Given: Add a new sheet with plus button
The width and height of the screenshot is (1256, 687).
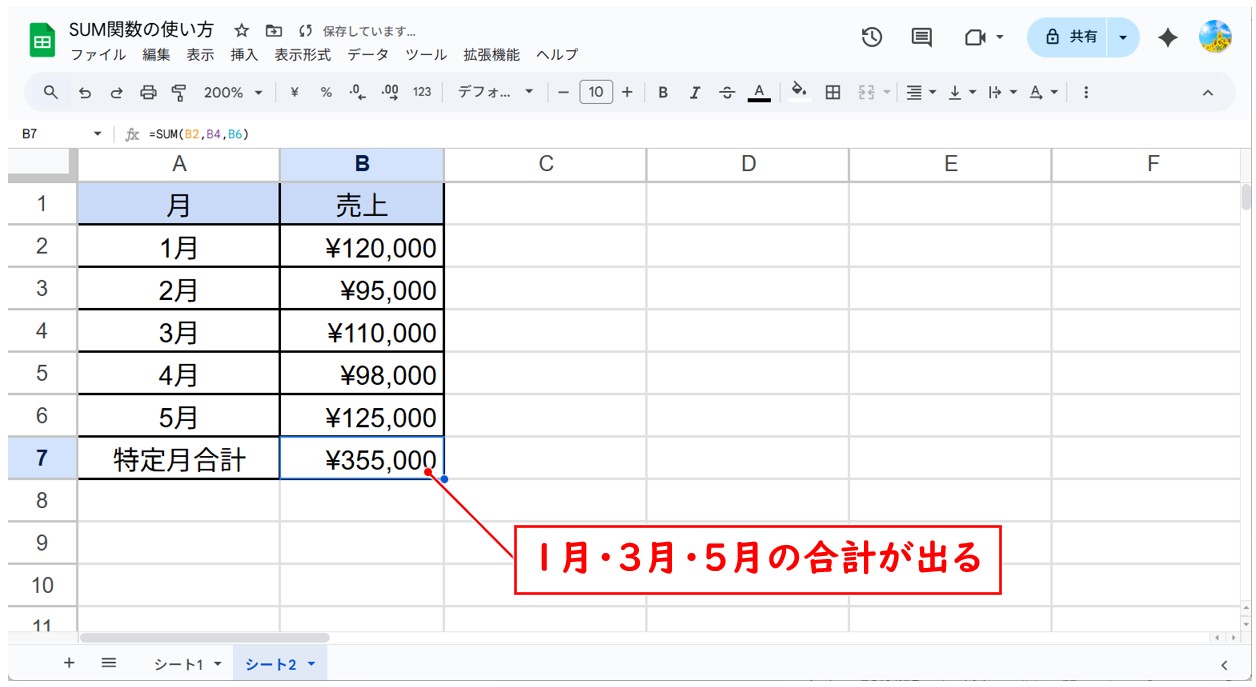Looking at the screenshot, I should (69, 663).
